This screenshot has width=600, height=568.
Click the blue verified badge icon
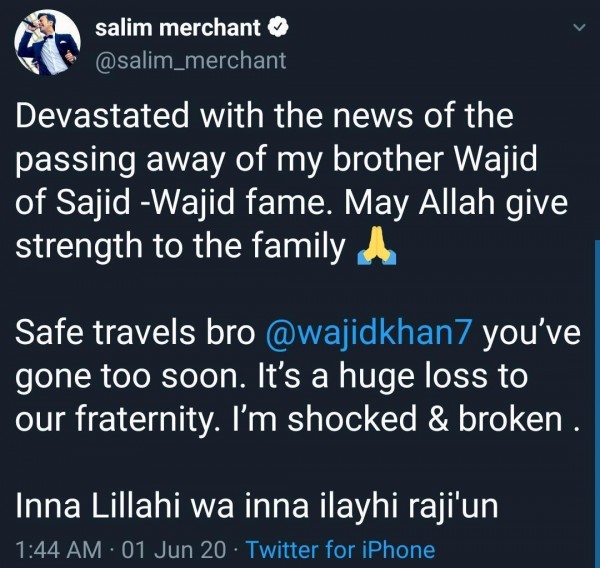(x=277, y=28)
